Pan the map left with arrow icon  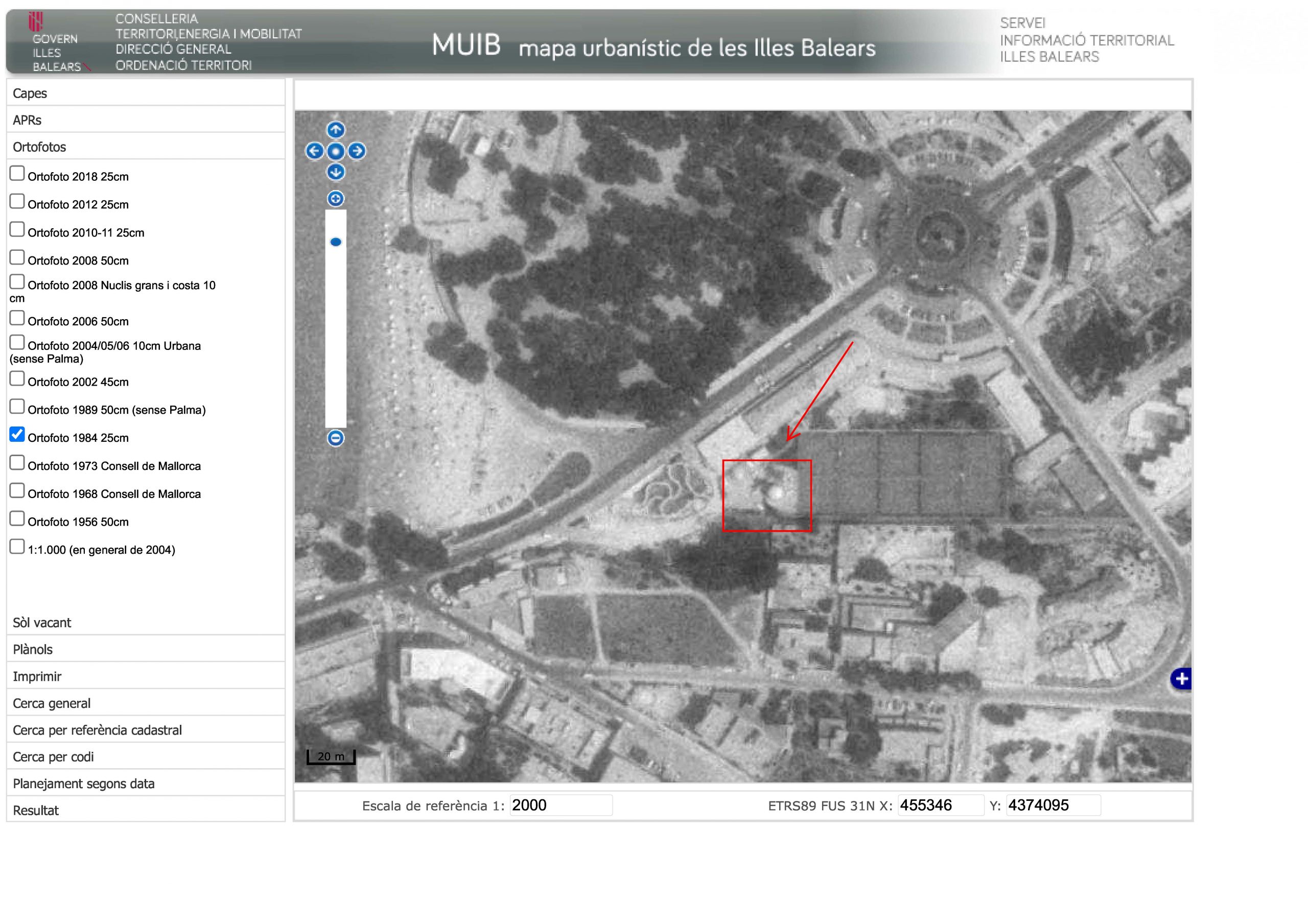click(314, 151)
